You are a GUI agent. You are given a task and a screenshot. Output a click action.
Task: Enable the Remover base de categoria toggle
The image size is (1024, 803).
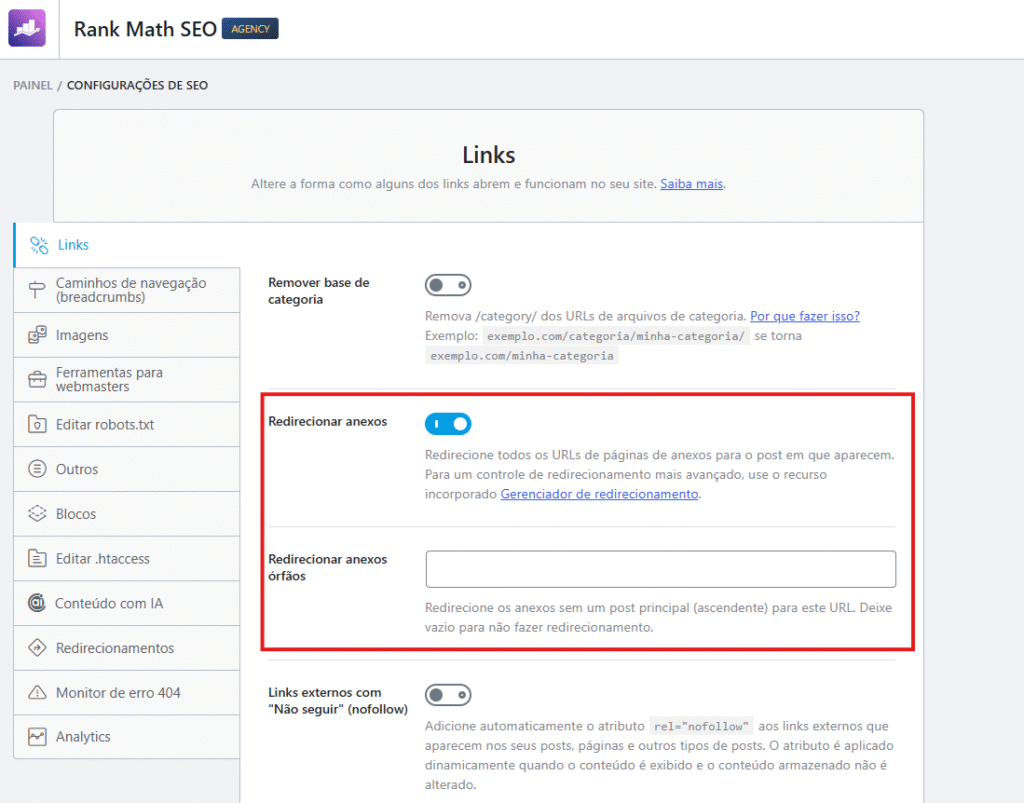pos(447,286)
